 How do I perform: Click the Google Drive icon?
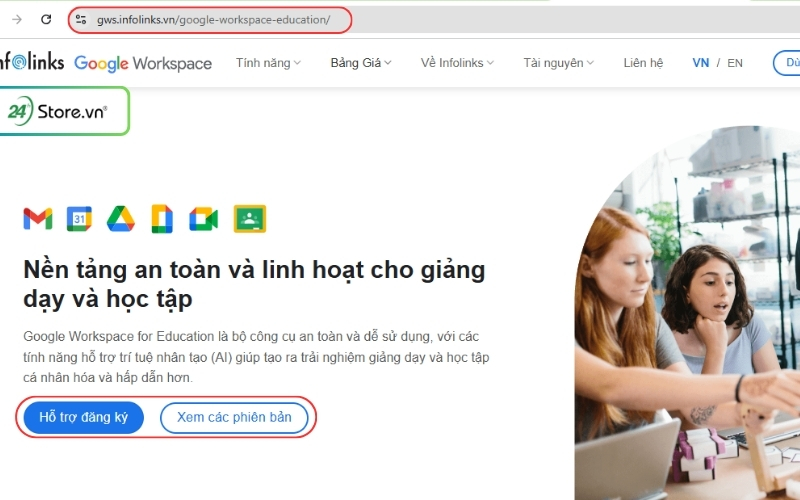click(120, 219)
